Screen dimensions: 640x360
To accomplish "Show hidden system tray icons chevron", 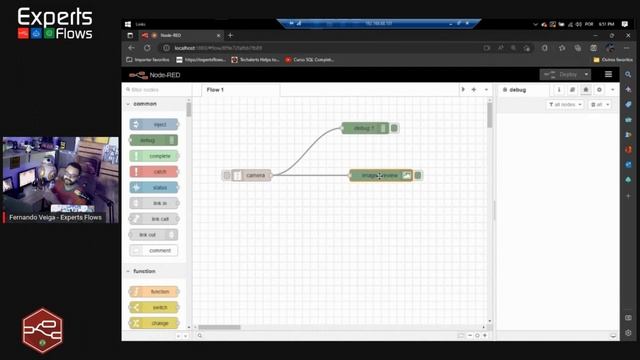I will (x=535, y=24).
